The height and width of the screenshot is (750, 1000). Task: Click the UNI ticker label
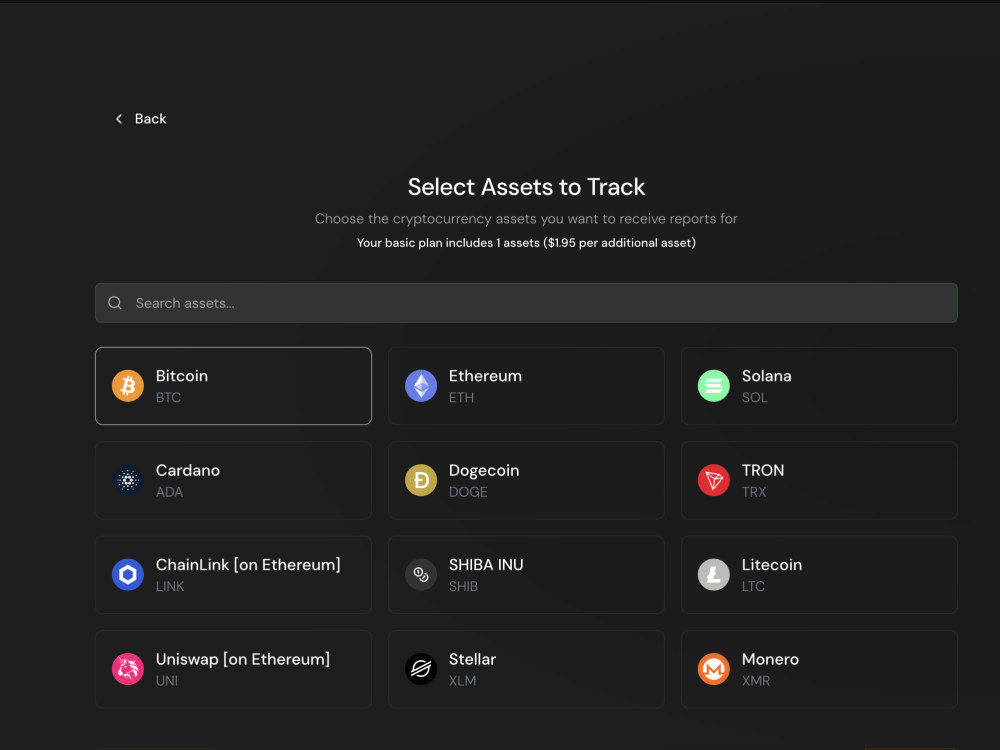point(166,680)
